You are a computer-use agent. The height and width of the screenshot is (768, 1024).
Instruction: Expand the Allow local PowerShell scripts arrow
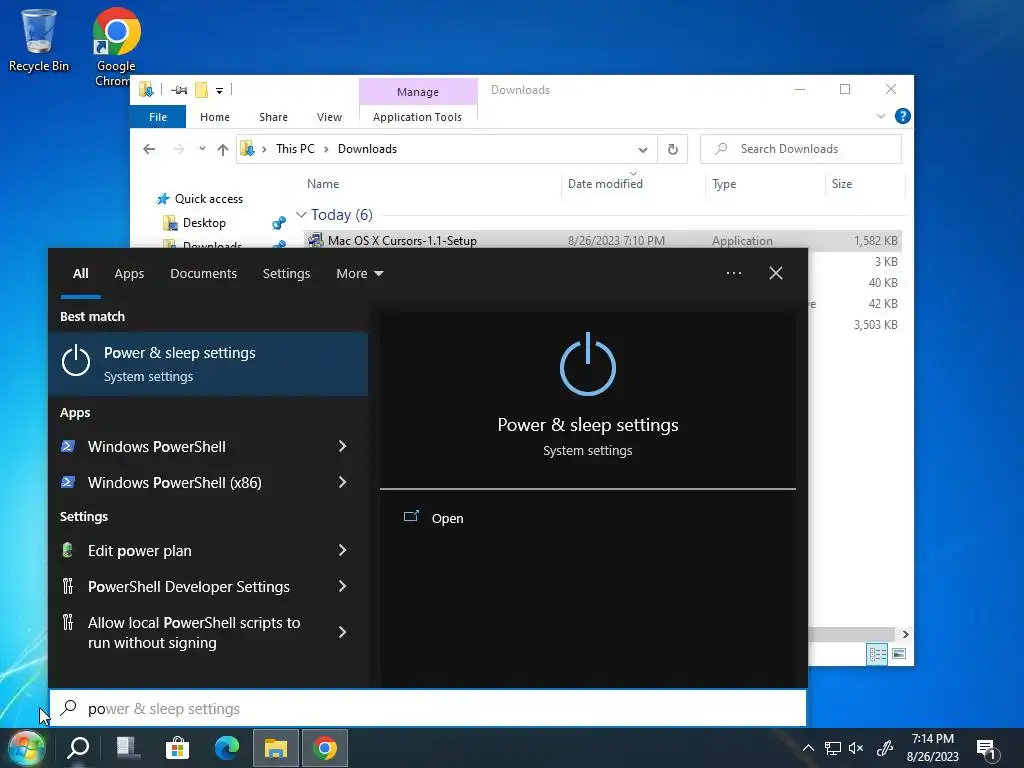coord(342,632)
